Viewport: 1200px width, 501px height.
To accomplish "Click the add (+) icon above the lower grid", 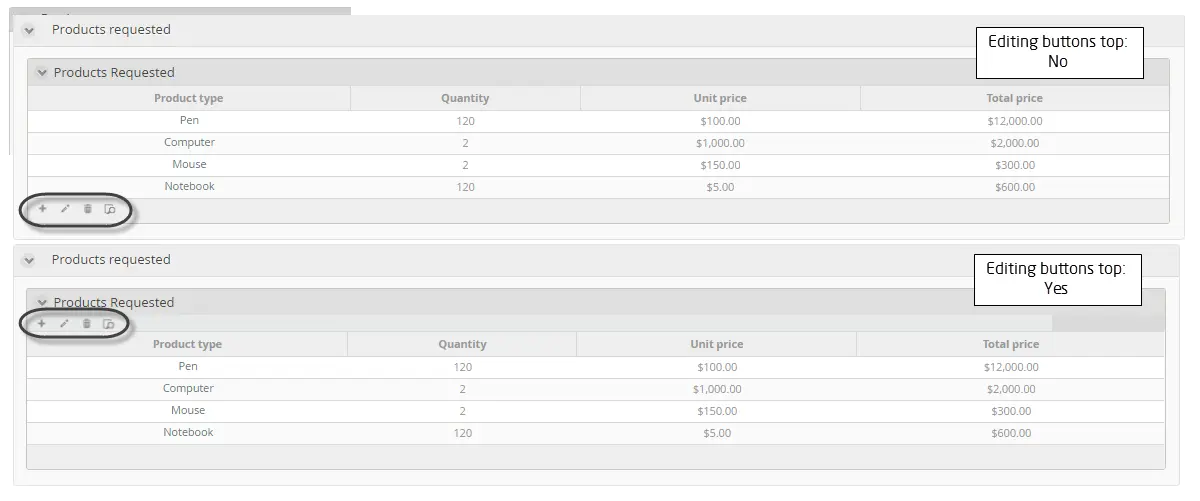I will click(x=41, y=323).
